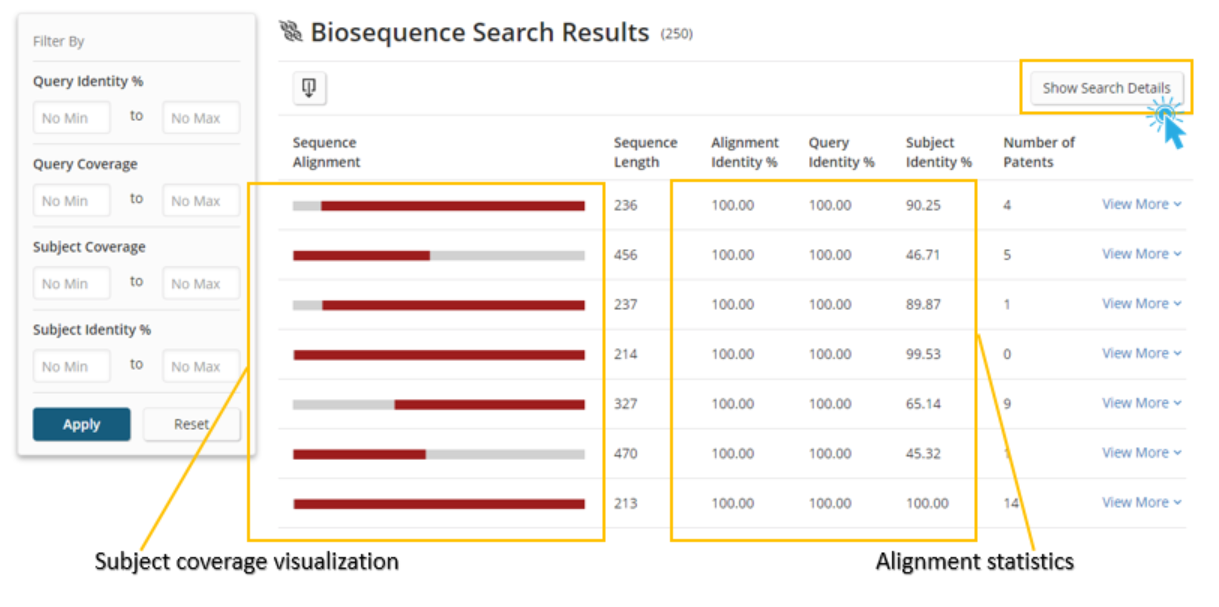Click Query Coverage No Min field
The width and height of the screenshot is (1219, 607).
71,201
